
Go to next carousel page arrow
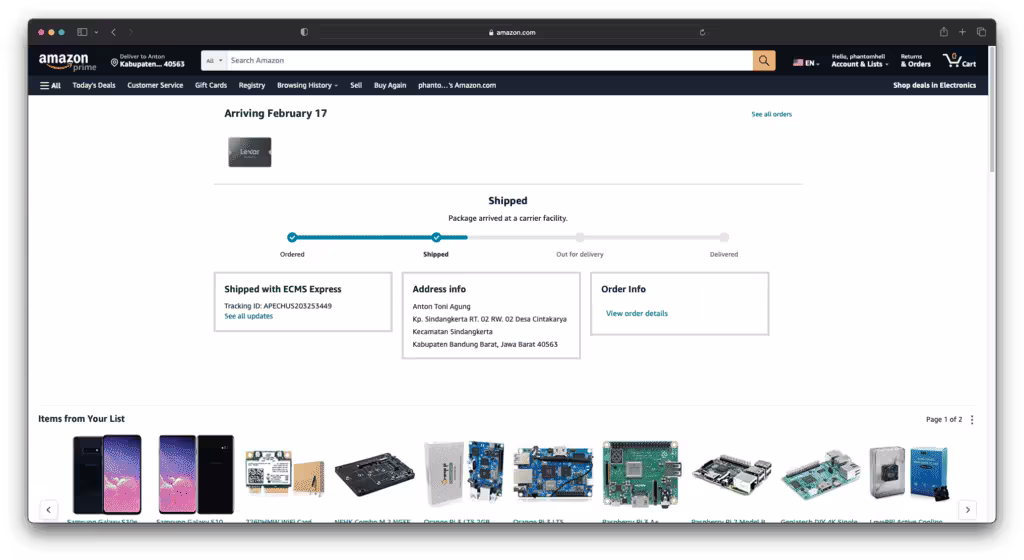[x=967, y=510]
